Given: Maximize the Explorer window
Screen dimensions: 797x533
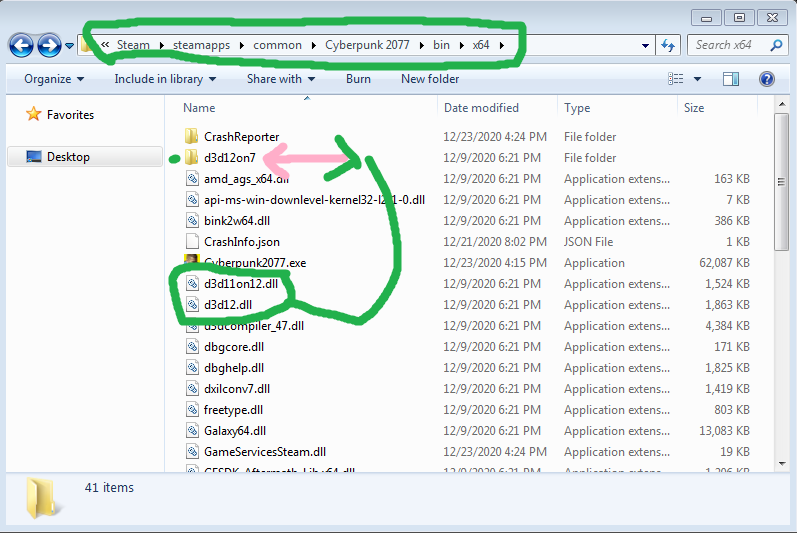Looking at the screenshot, I should 739,18.
